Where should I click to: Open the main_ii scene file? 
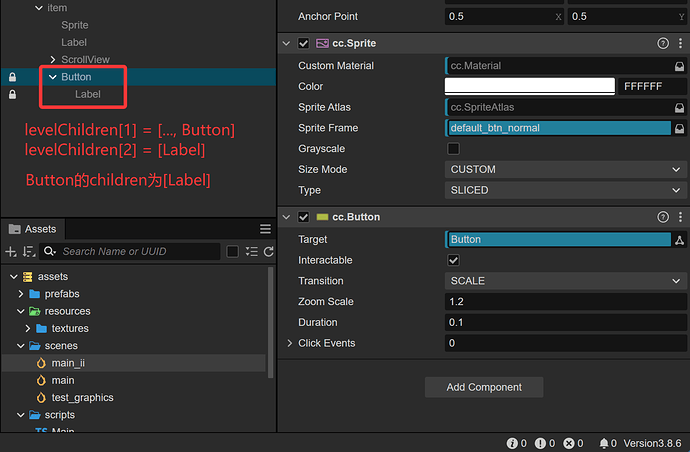pos(68,363)
